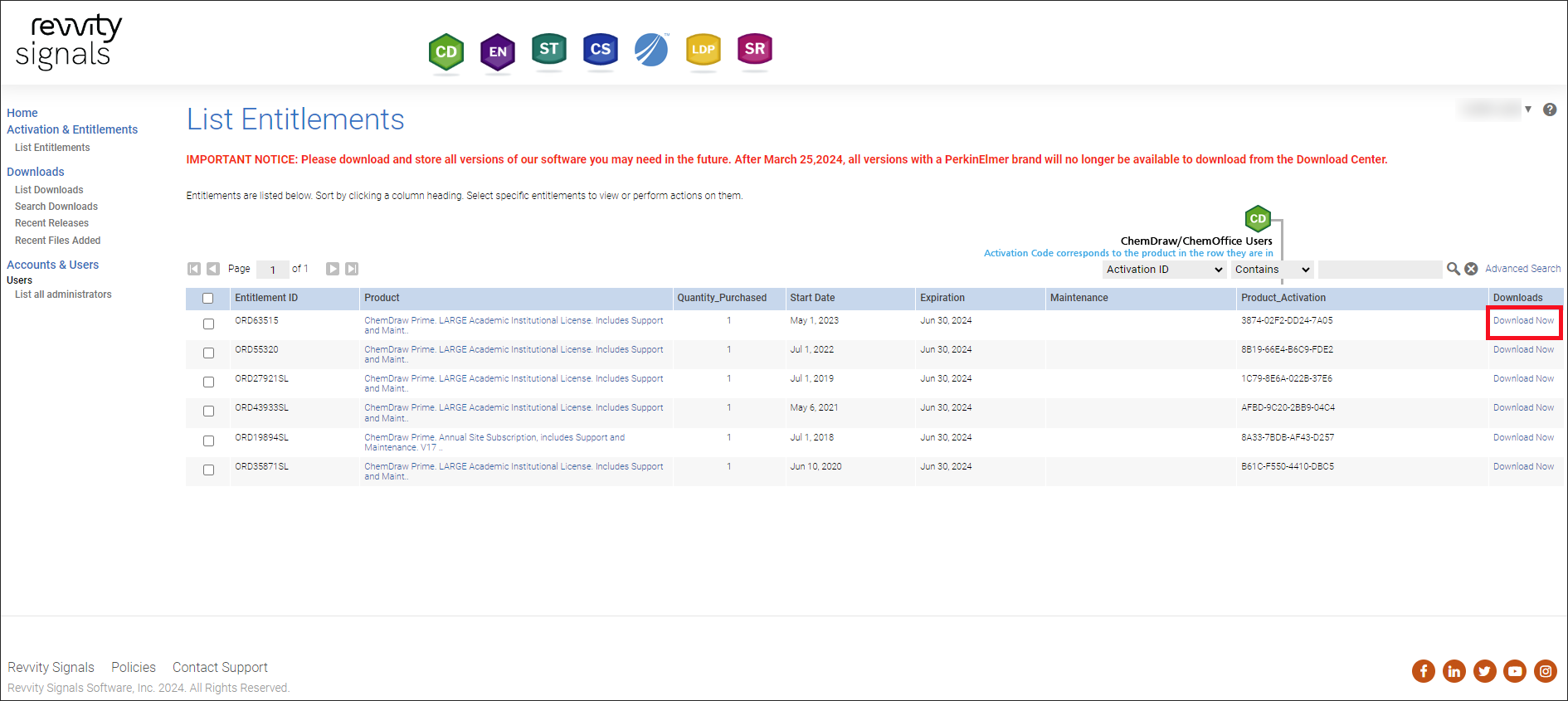
Task: Open Policies footer link
Action: point(134,667)
